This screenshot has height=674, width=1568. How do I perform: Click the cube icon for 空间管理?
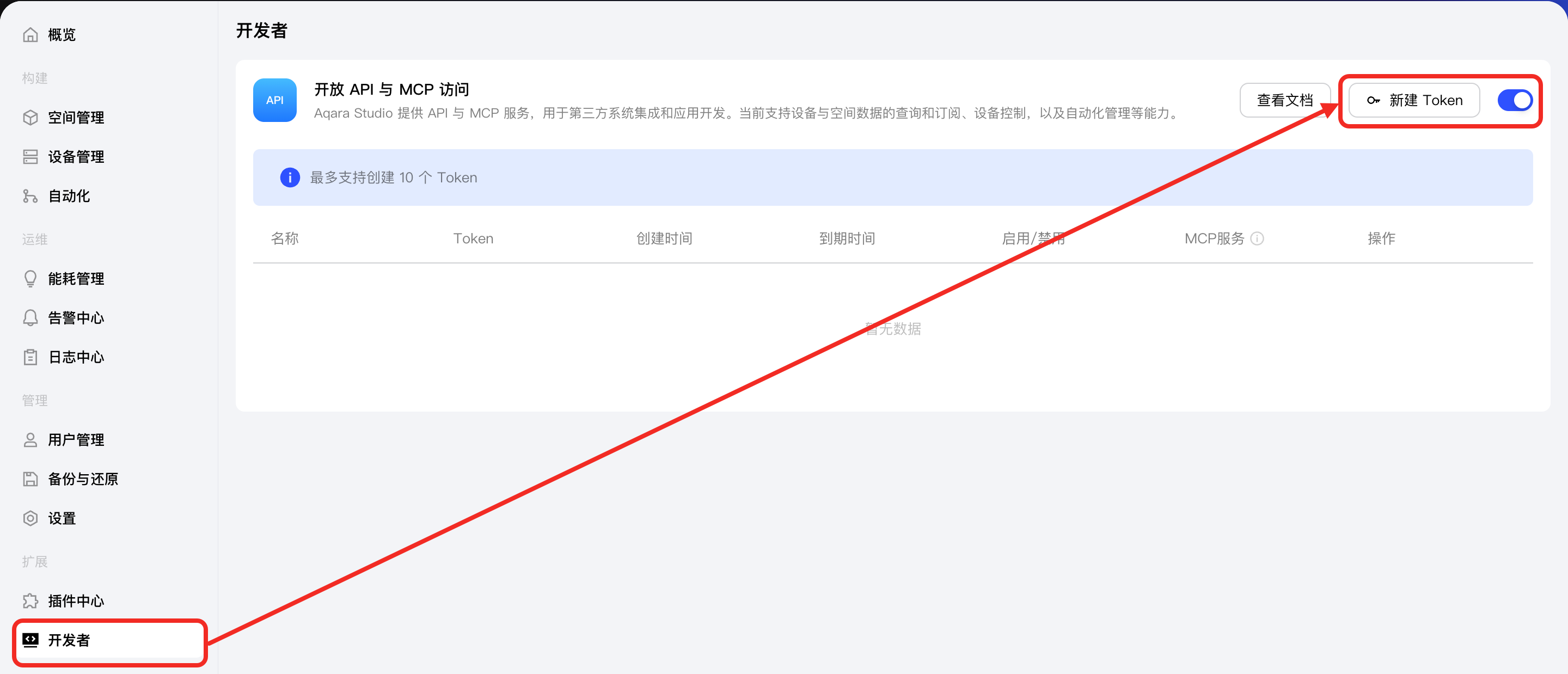(x=30, y=118)
